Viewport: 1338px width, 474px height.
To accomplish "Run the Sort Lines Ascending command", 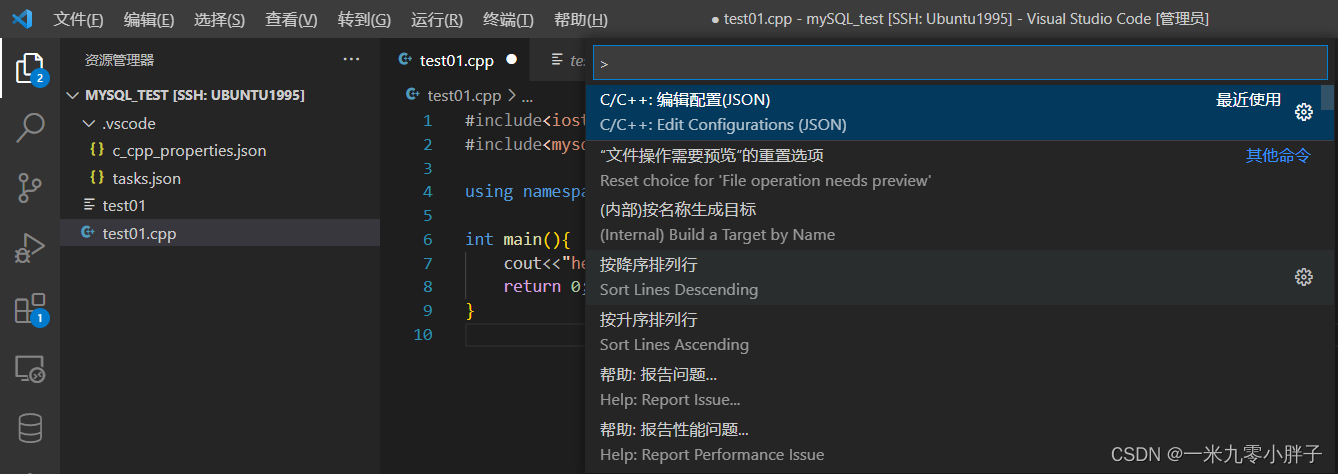I will pyautogui.click(x=960, y=332).
